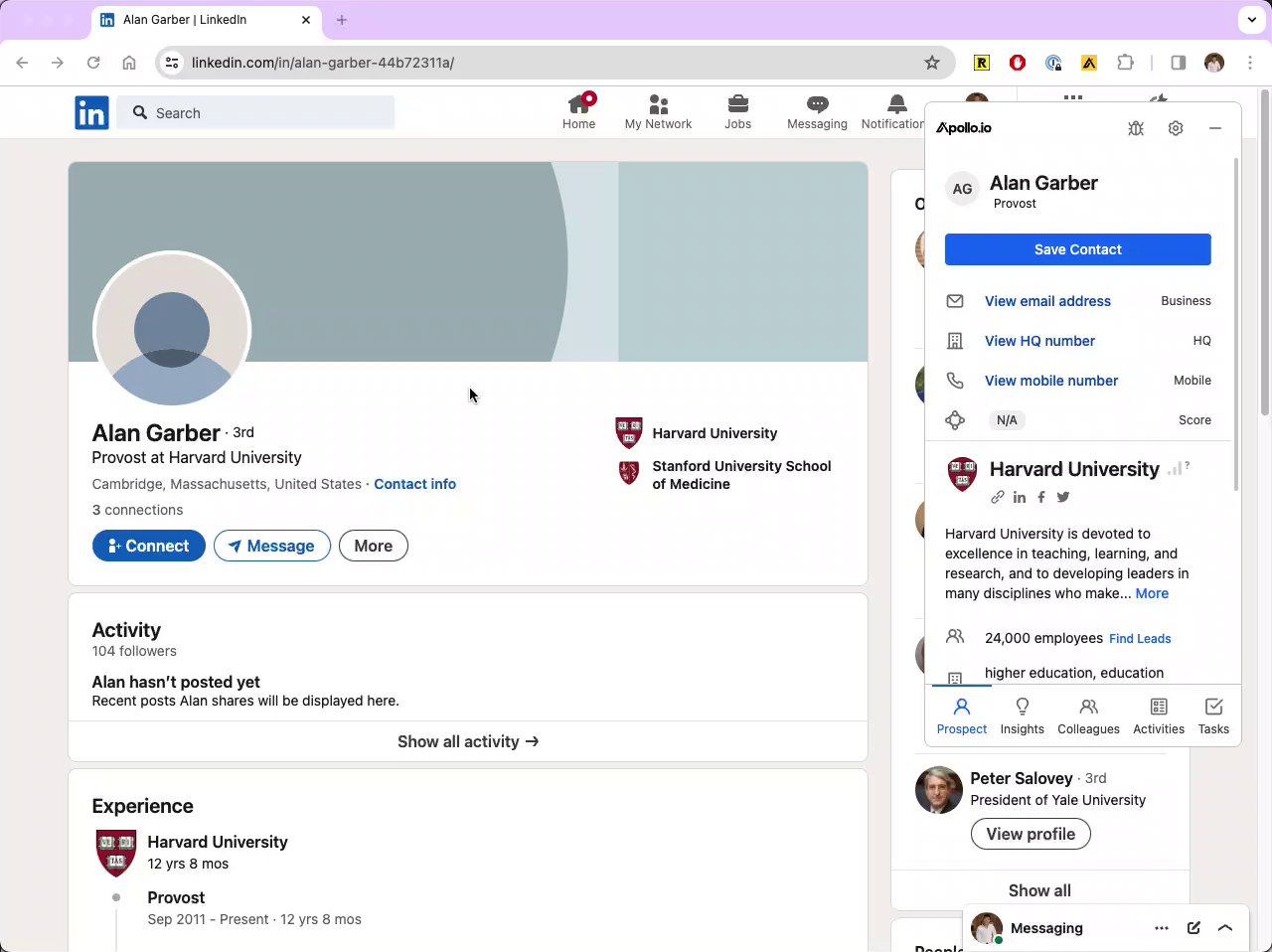Click the 3 connections text
The image size is (1272, 952).
[x=137, y=510]
